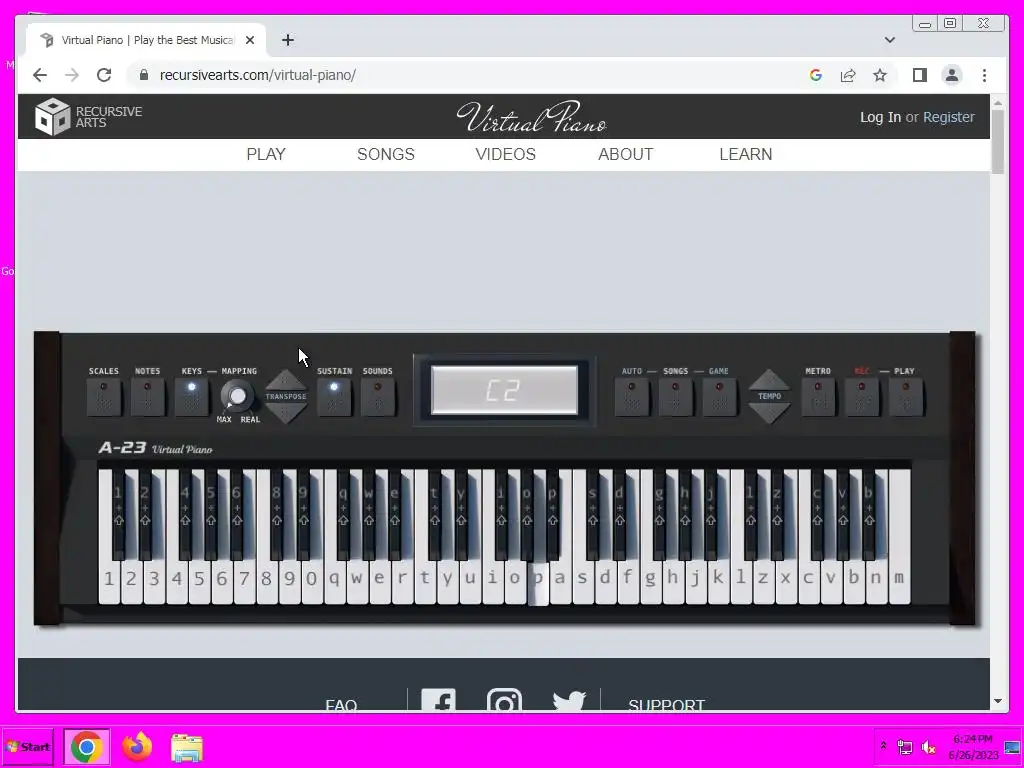This screenshot has height=768, width=1024.
Task: Click the Play button on piano panel
Action: [905, 396]
